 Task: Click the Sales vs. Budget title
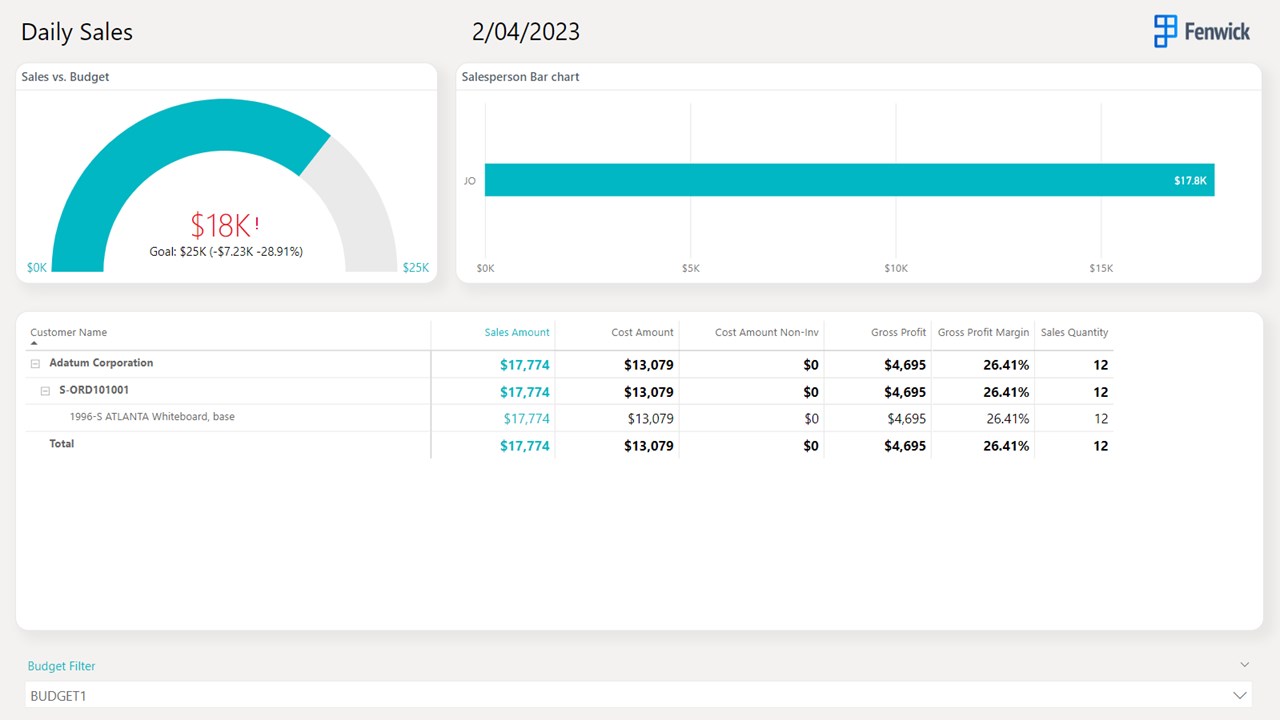(x=66, y=77)
